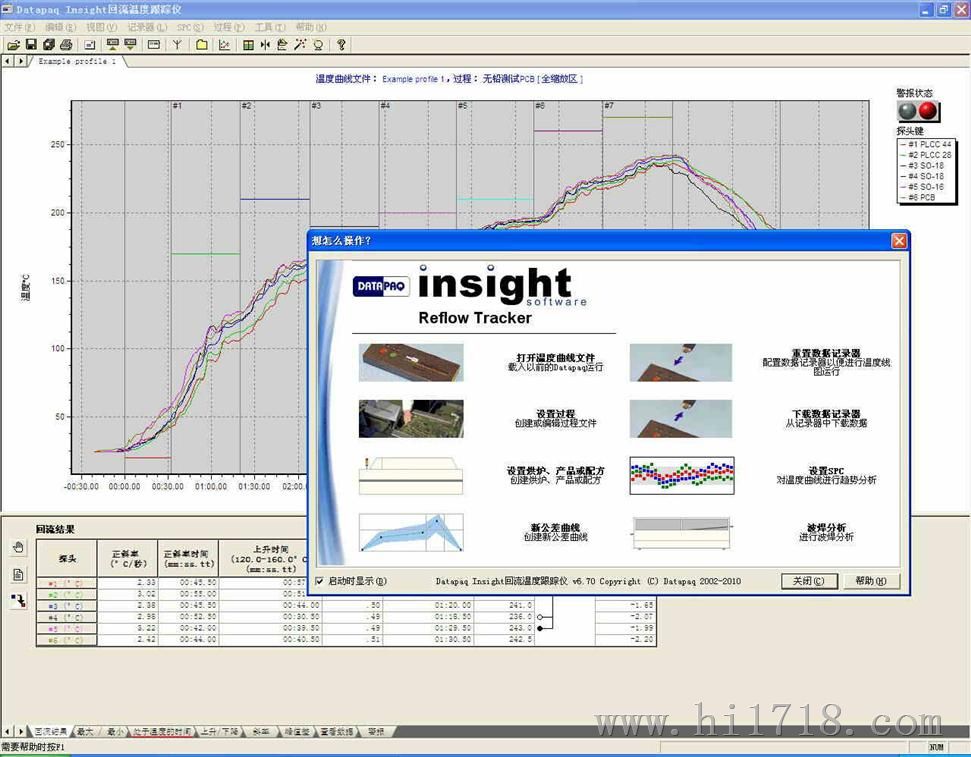Open the 记录器 menu

146,27
